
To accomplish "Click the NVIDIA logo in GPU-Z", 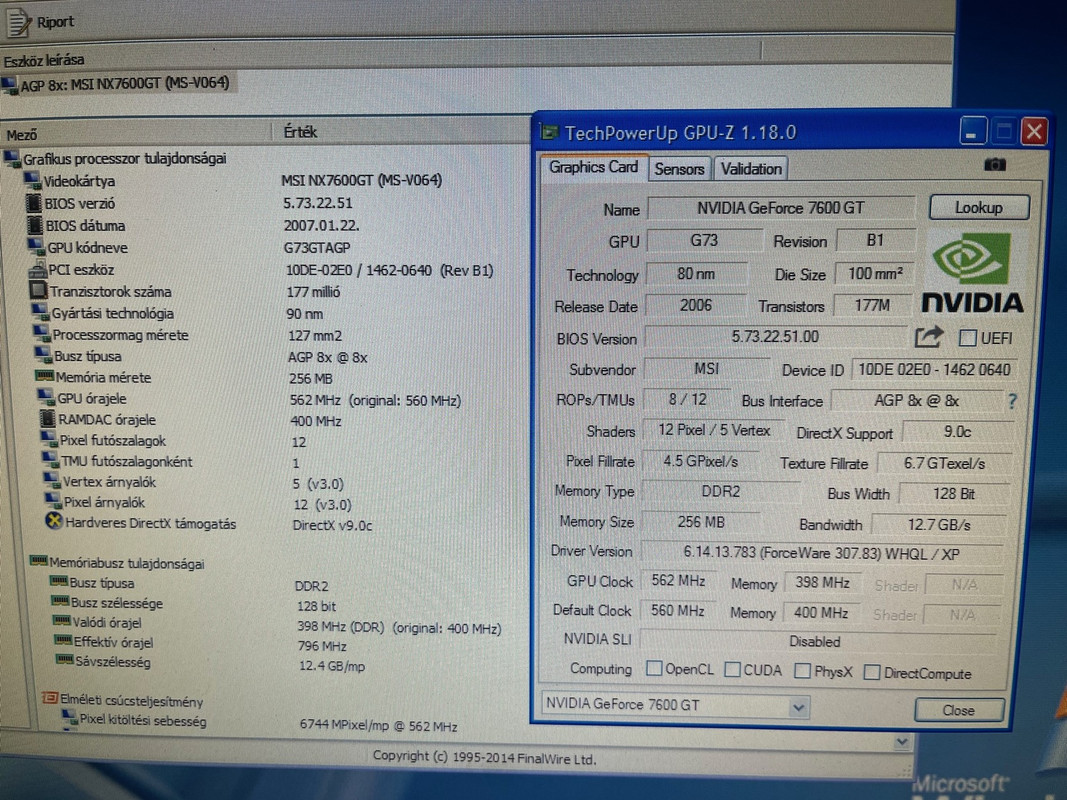I will [x=972, y=273].
